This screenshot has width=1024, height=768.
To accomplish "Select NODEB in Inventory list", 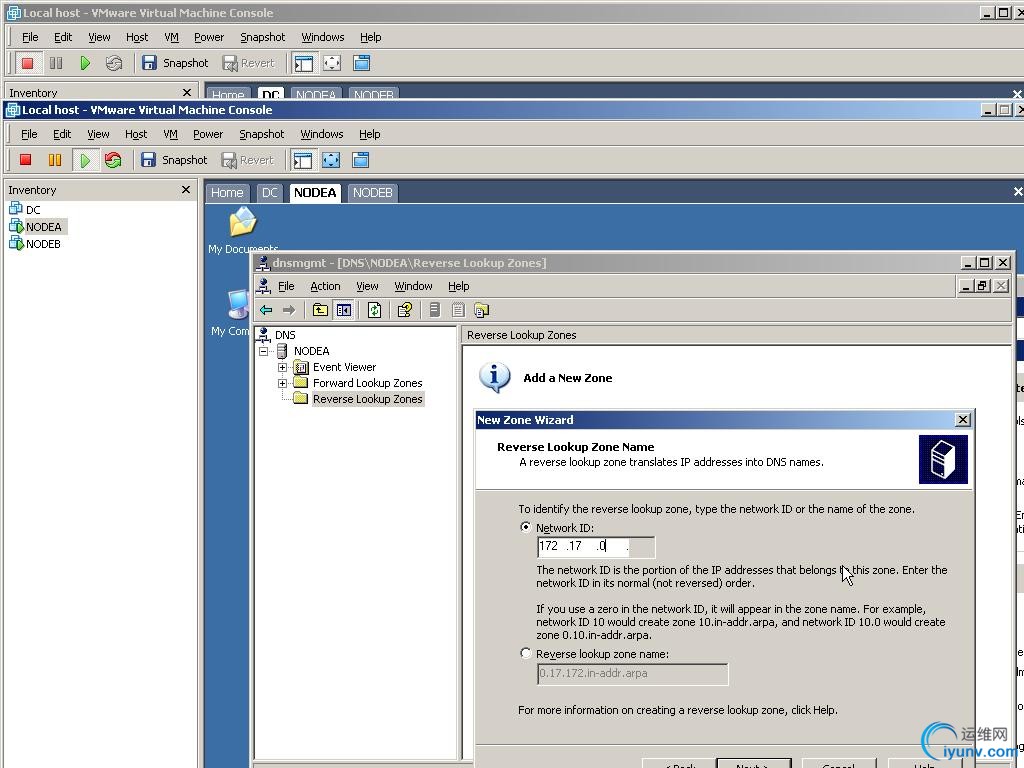I will tap(43, 244).
